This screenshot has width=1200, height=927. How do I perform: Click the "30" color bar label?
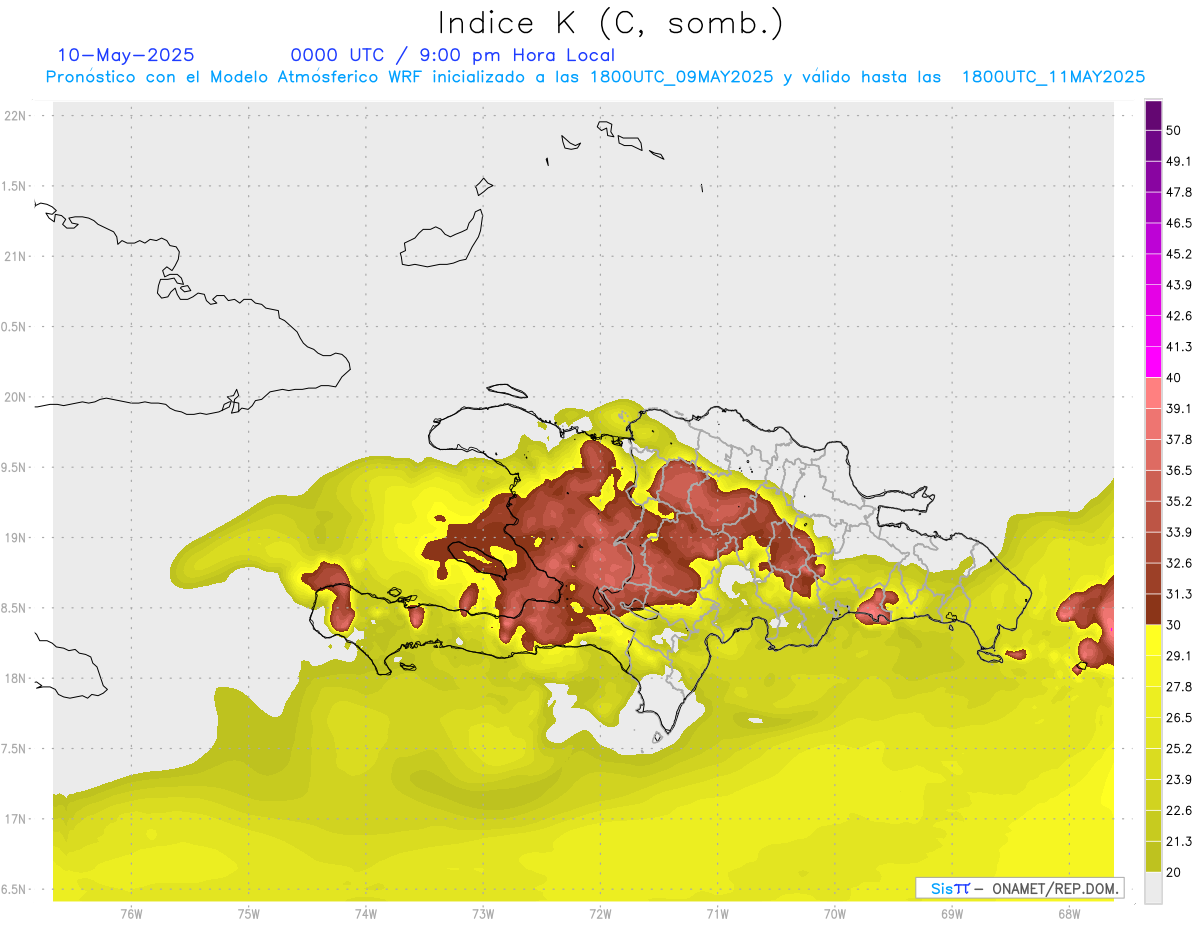1173,626
